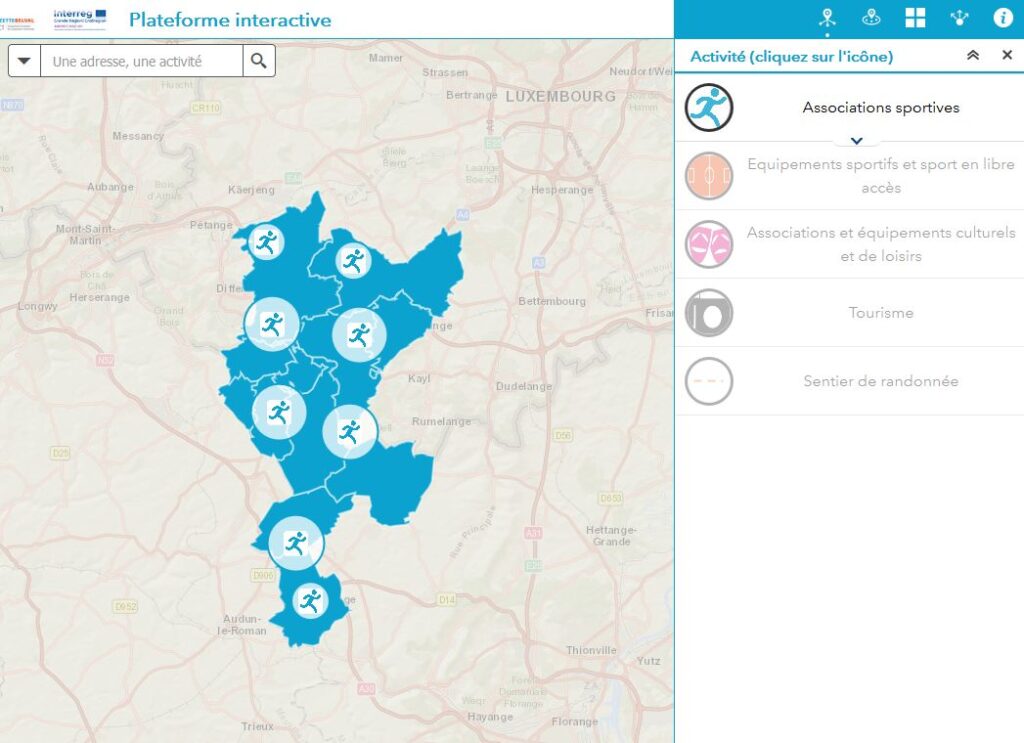Click the Interreg logo at top left

[76, 15]
